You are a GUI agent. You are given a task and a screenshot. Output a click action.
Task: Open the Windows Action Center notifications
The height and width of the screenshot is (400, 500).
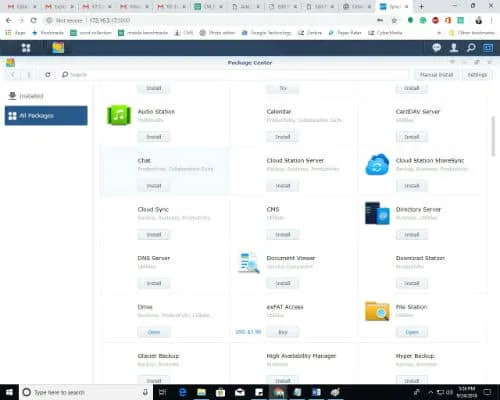coord(487,392)
